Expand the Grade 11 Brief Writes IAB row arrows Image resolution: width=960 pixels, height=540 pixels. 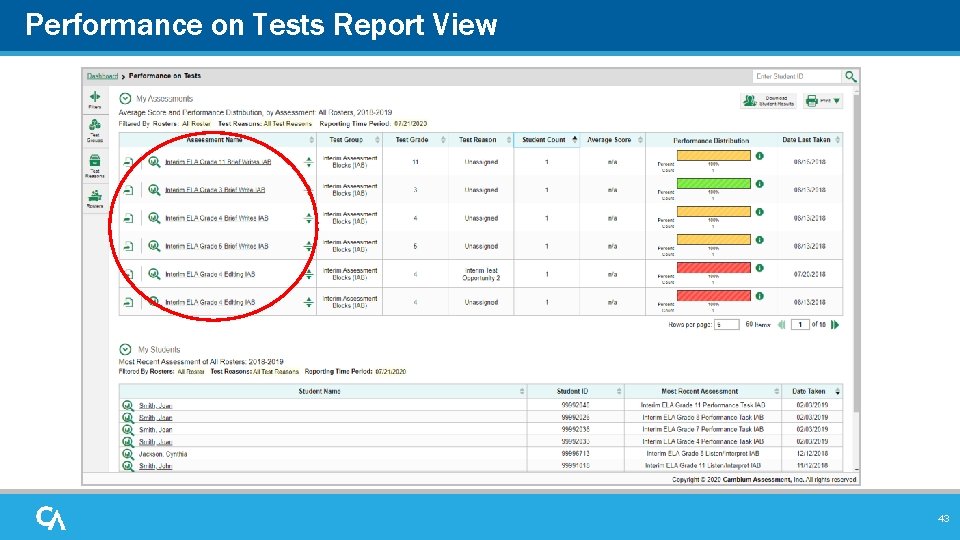click(x=309, y=162)
